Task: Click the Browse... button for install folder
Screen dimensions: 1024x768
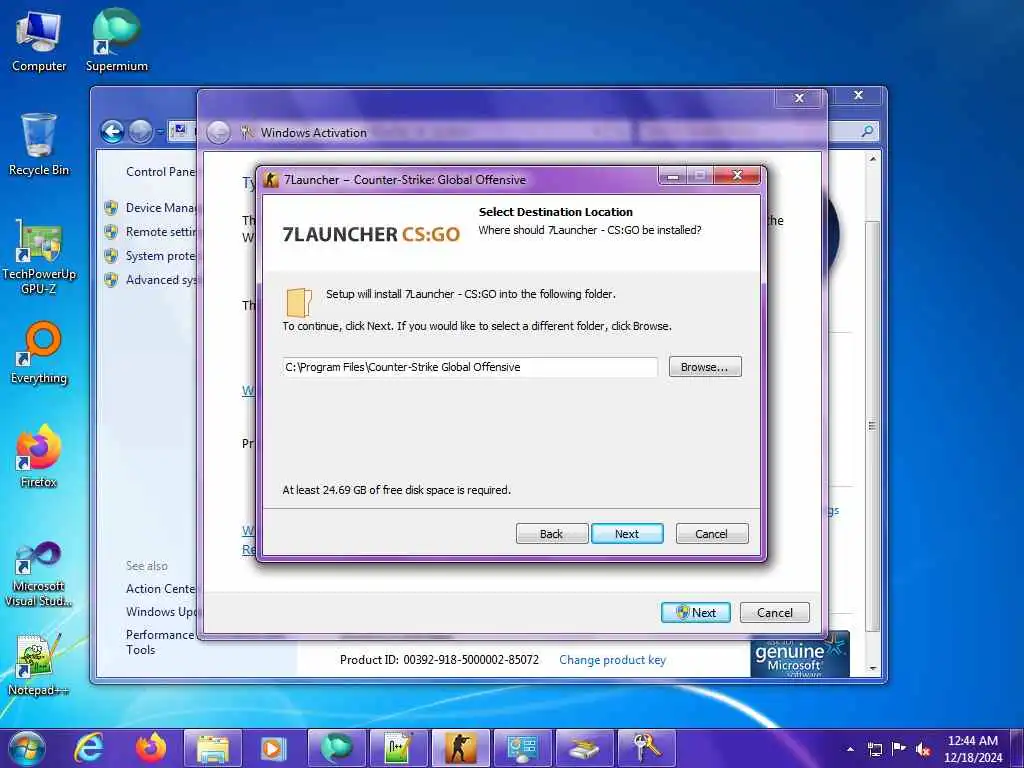Action: [705, 367]
